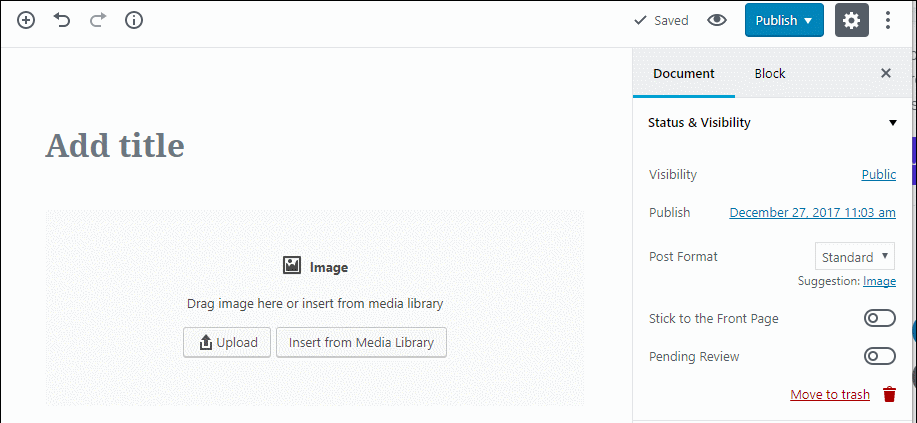Enable Stick to the Front Page toggle

880,319
